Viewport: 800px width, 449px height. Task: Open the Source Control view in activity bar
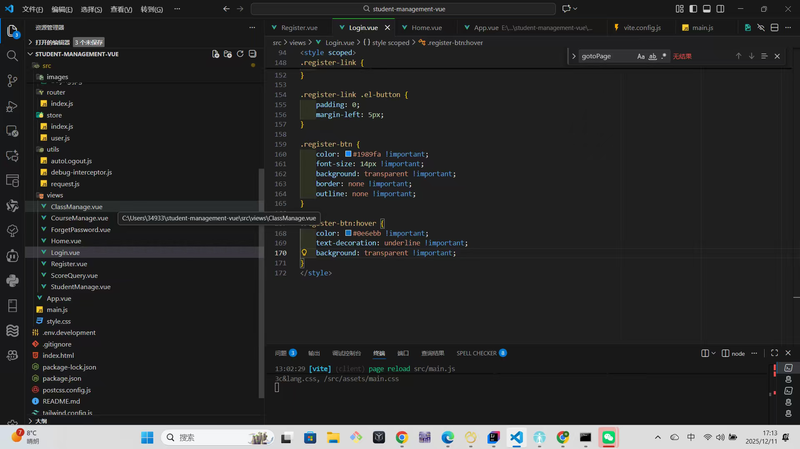[12, 81]
